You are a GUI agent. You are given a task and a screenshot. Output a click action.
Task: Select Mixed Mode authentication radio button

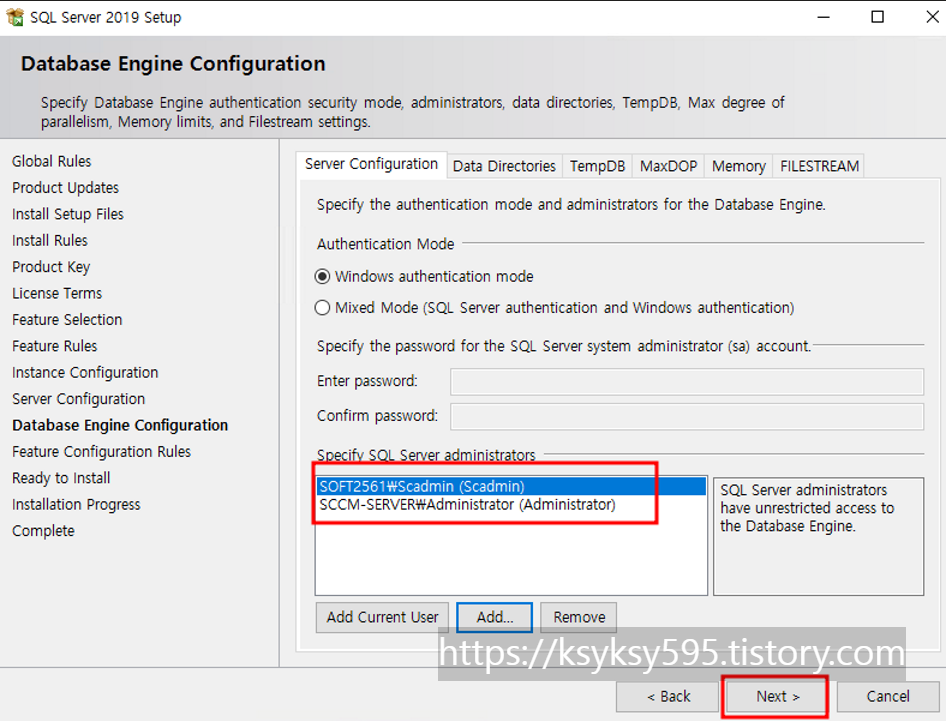coord(323,308)
